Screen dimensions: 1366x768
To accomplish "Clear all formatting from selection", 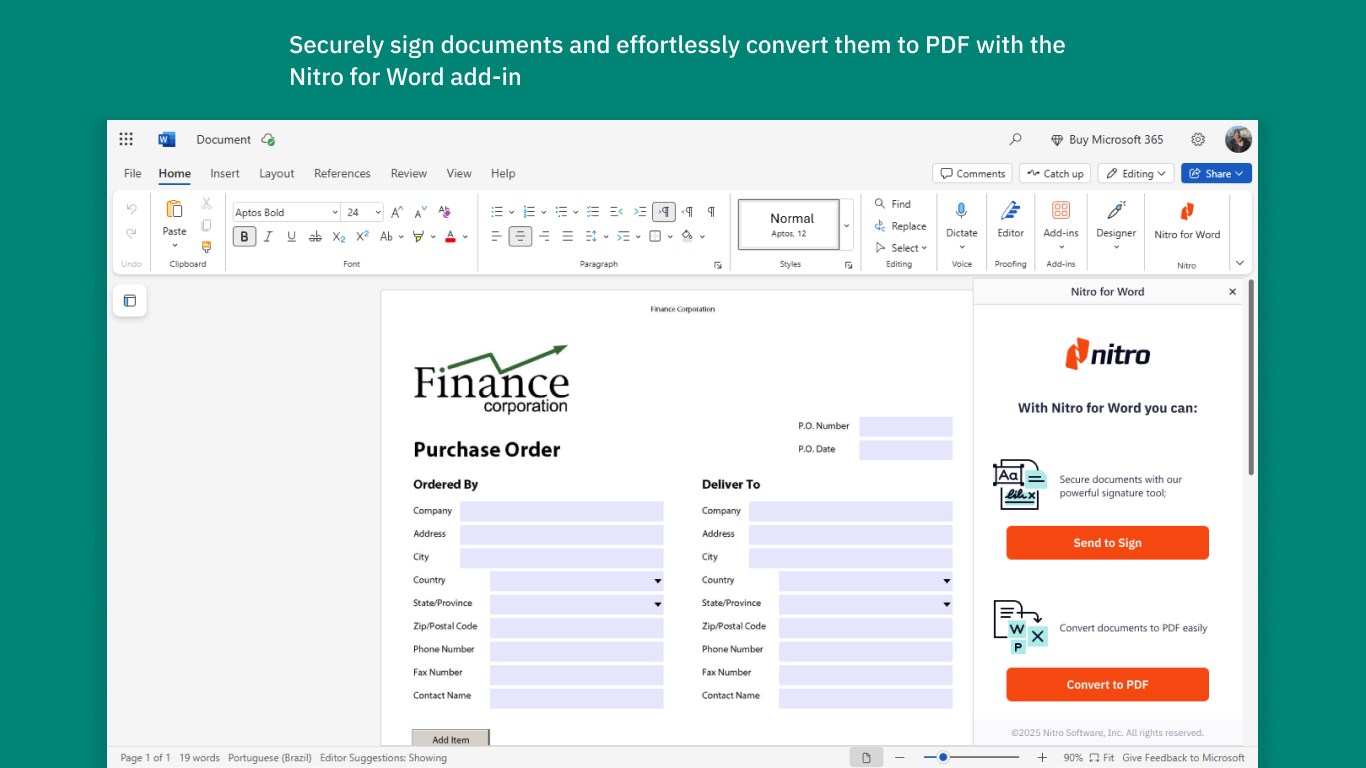I will tap(445, 212).
